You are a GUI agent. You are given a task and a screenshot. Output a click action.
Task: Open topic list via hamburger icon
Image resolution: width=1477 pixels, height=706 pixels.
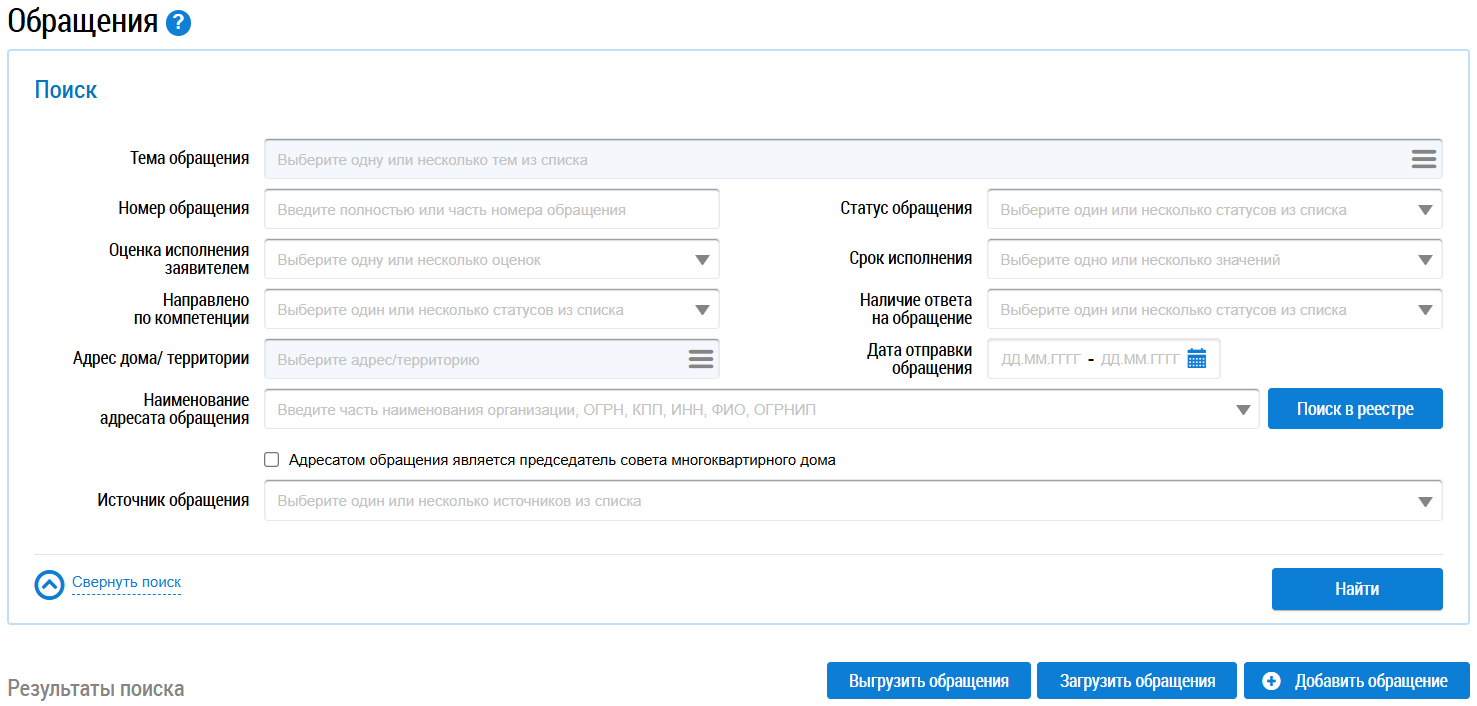point(1423,159)
